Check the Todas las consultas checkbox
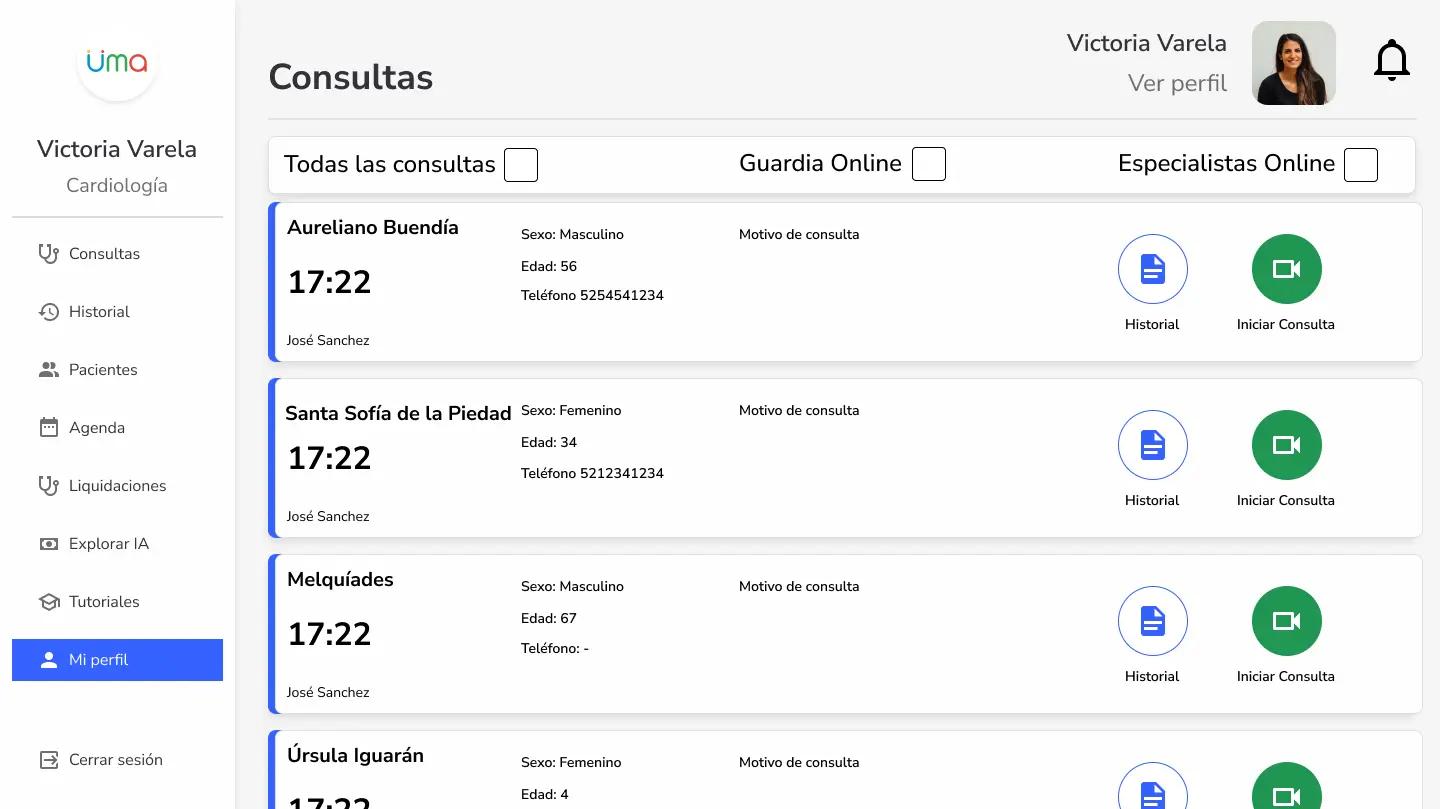Screen dimensions: 1440x809 [520, 164]
